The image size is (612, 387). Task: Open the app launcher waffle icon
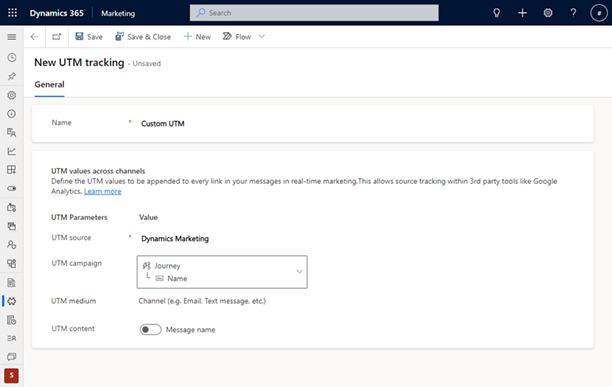point(12,13)
